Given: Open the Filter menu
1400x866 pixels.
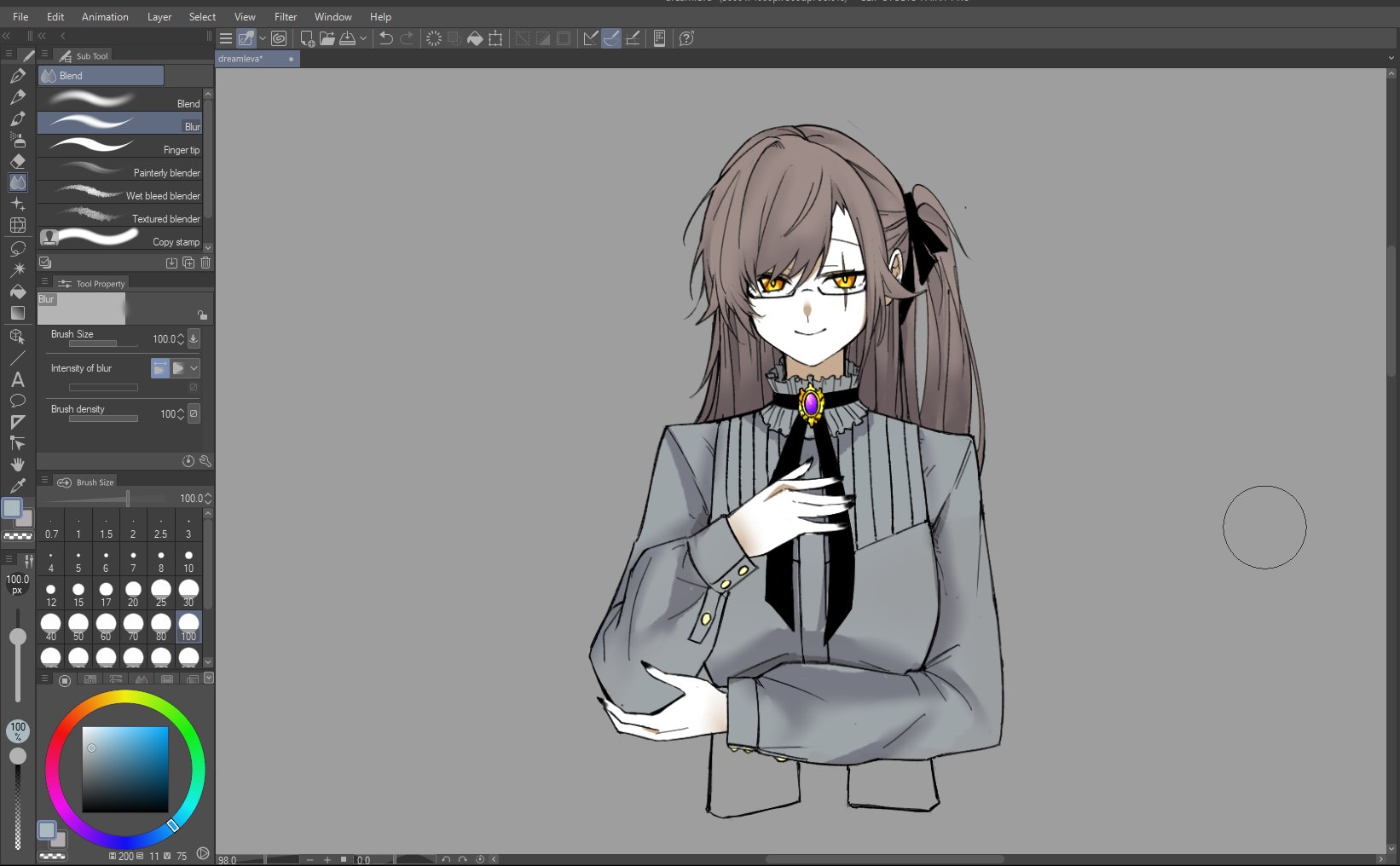Looking at the screenshot, I should pos(286,16).
